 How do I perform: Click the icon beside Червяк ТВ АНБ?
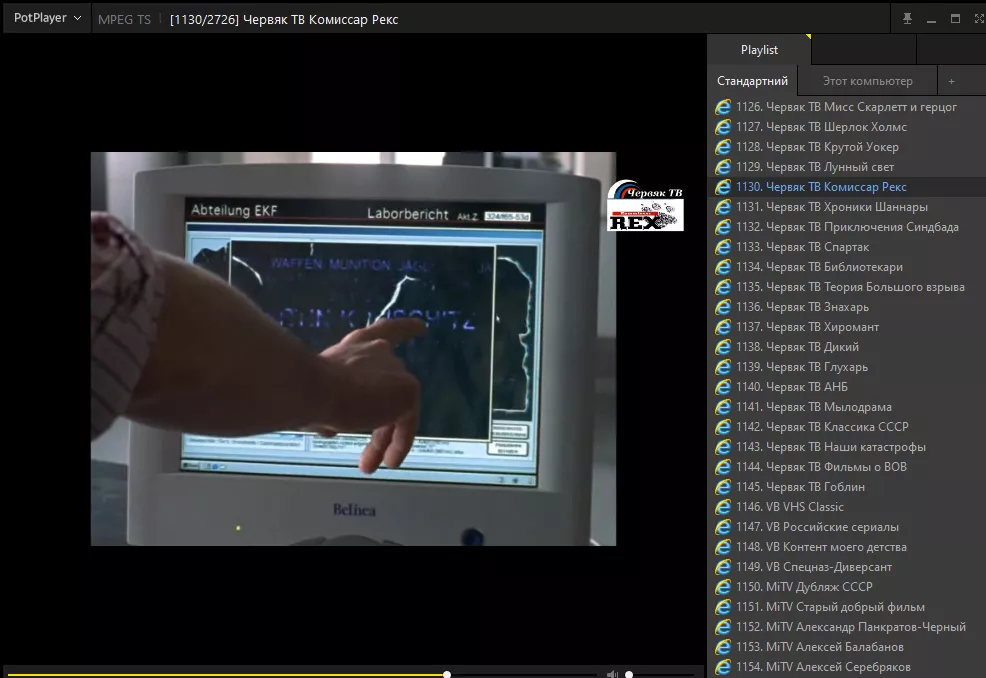click(x=723, y=387)
